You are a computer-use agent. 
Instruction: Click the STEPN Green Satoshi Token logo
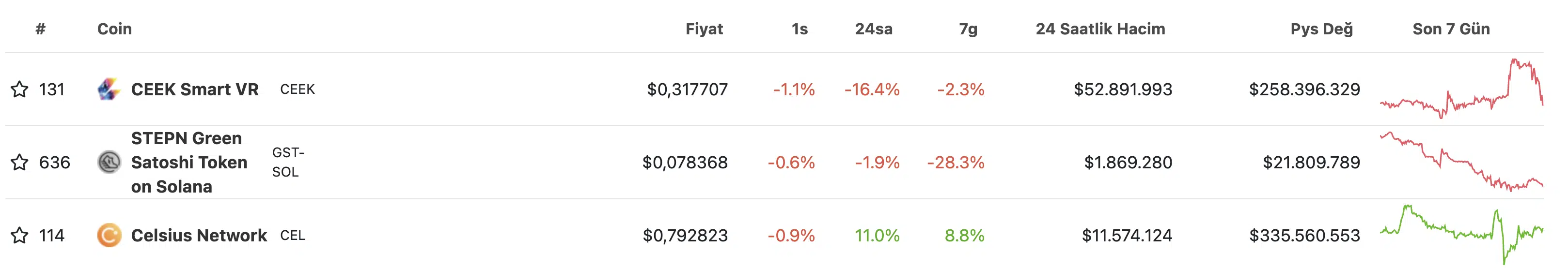pyautogui.click(x=109, y=162)
